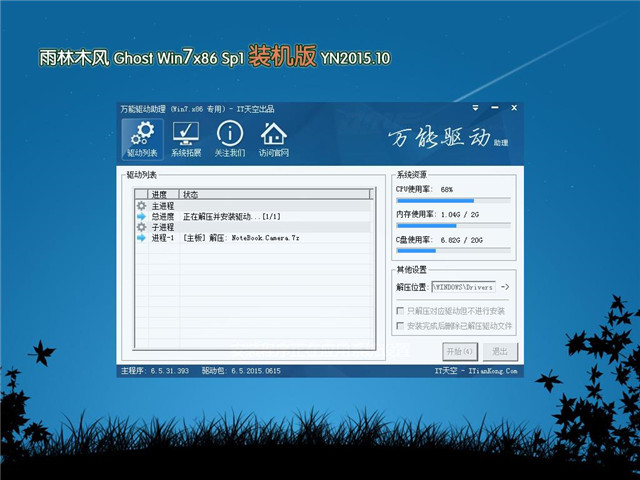
Task: Click the 万能驱动 calligraphy logo
Action: point(440,138)
